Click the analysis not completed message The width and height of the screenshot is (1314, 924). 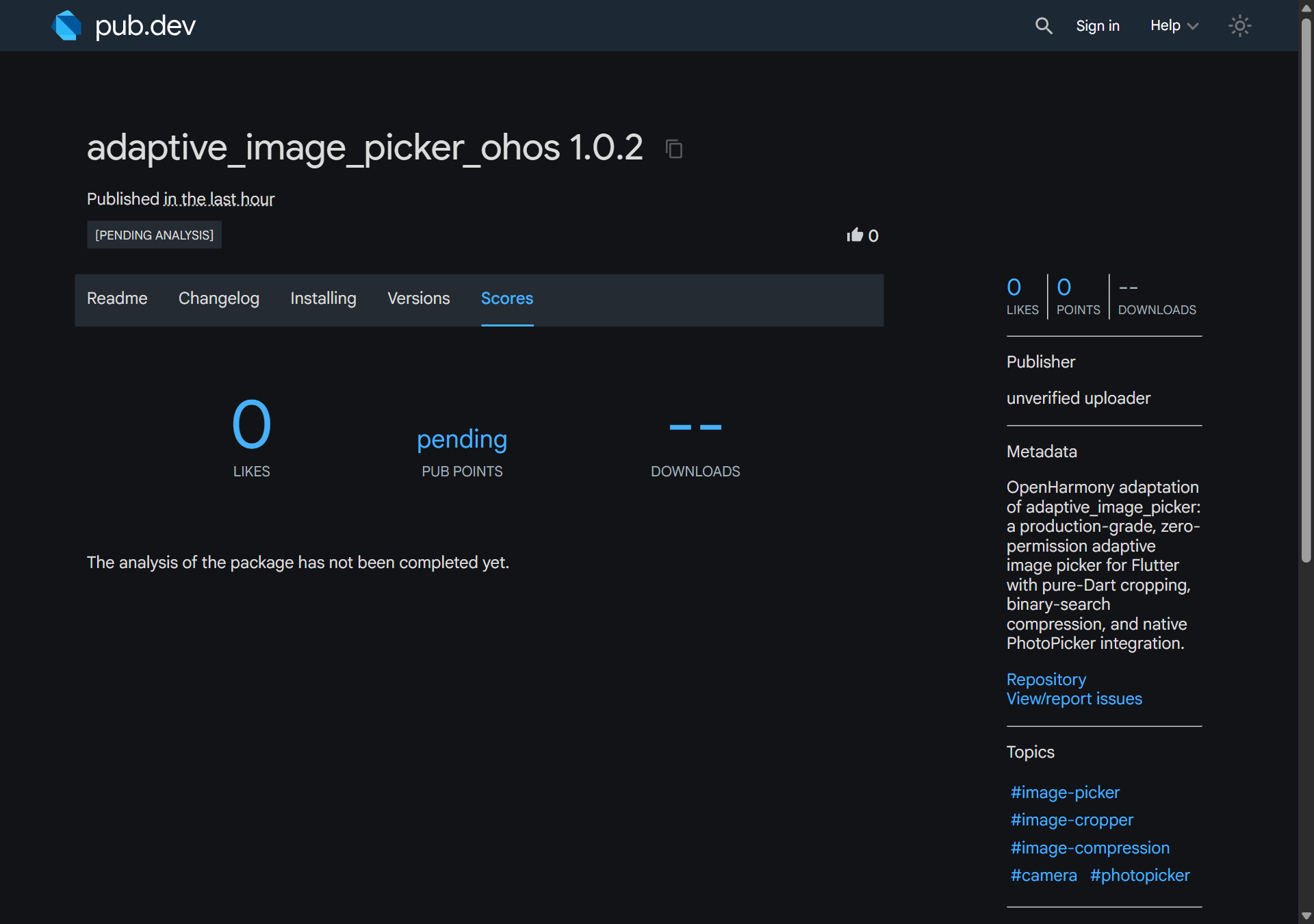(298, 563)
